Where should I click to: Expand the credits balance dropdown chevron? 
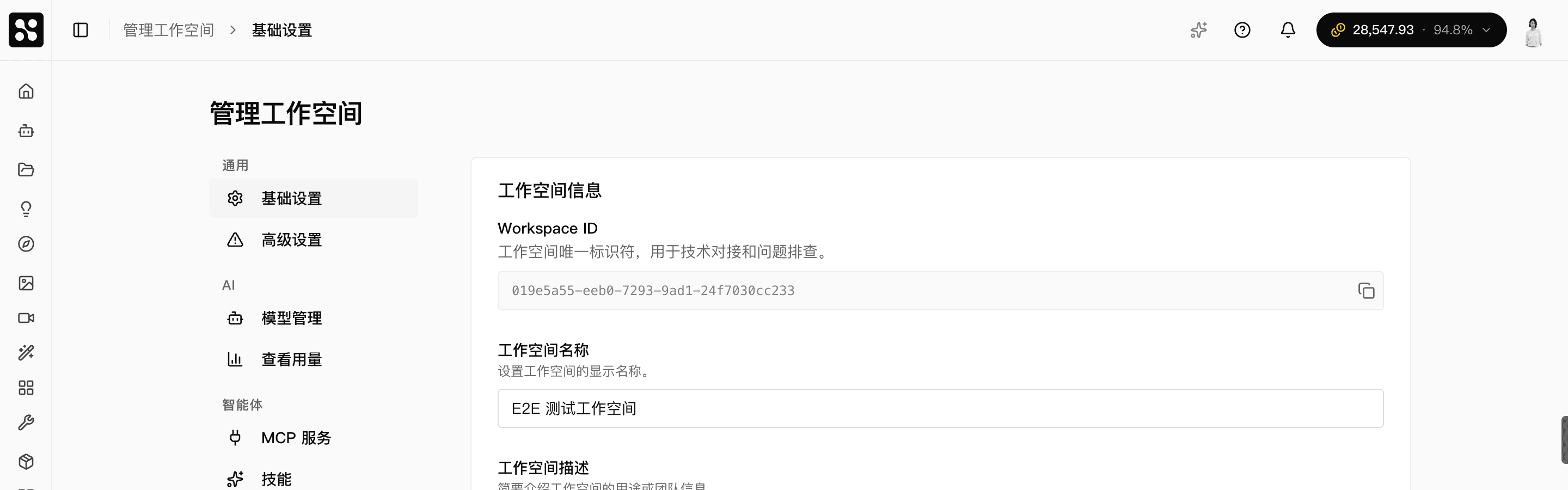(x=1486, y=30)
